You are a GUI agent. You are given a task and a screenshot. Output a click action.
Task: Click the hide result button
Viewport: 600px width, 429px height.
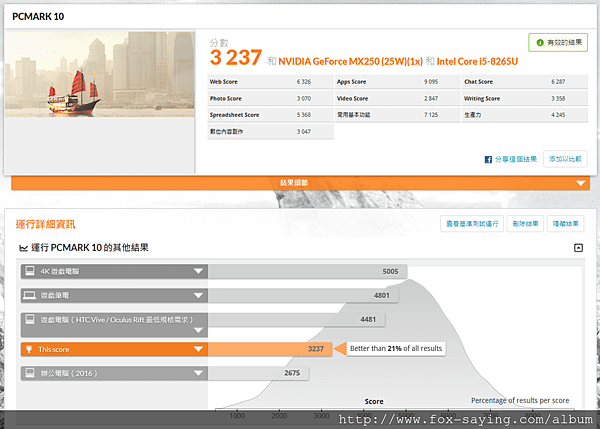click(566, 224)
